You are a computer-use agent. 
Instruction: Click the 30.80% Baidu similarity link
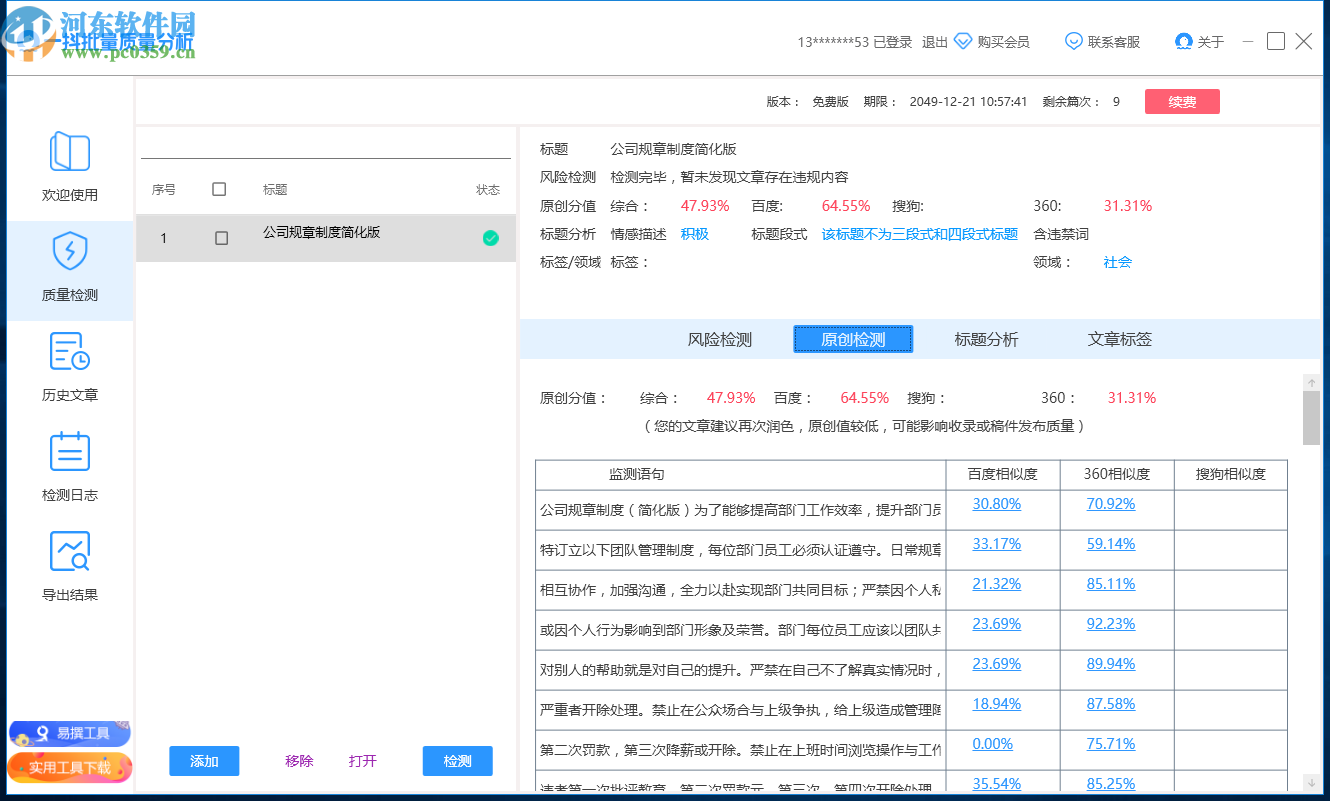click(995, 503)
